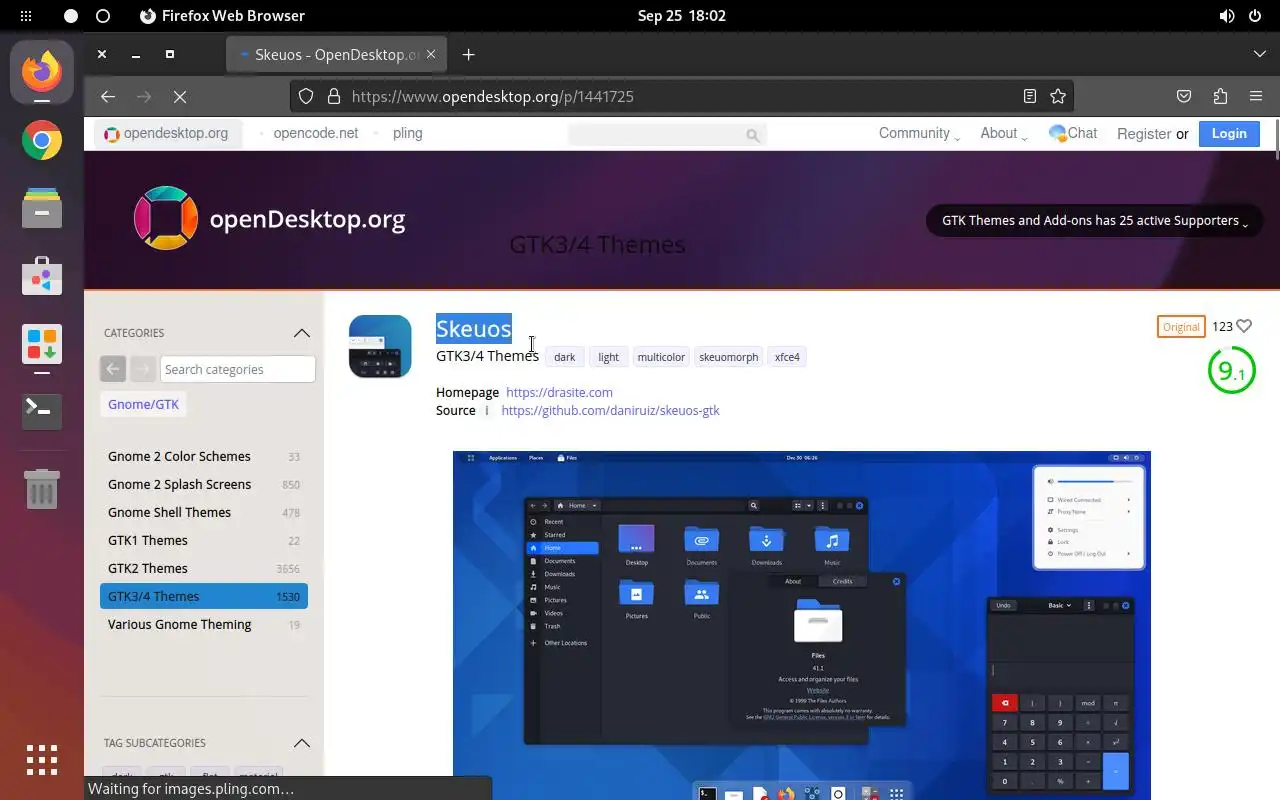Image resolution: width=1280 pixels, height=800 pixels.
Task: Open the GitHub skeuos-gtk source link
Action: tap(610, 410)
